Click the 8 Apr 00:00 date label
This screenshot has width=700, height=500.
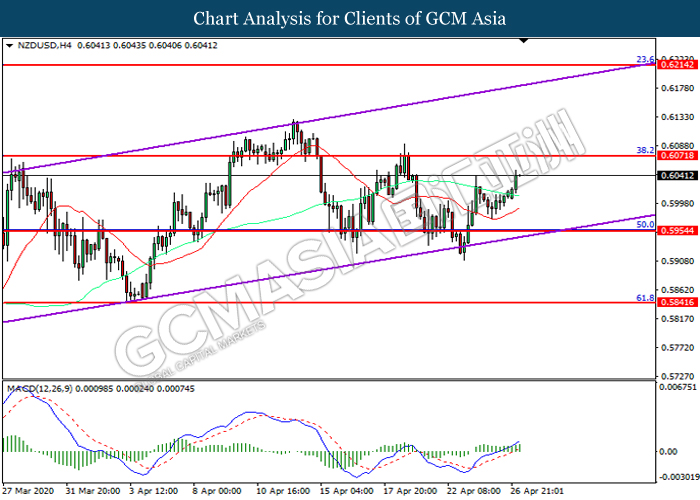tap(217, 491)
